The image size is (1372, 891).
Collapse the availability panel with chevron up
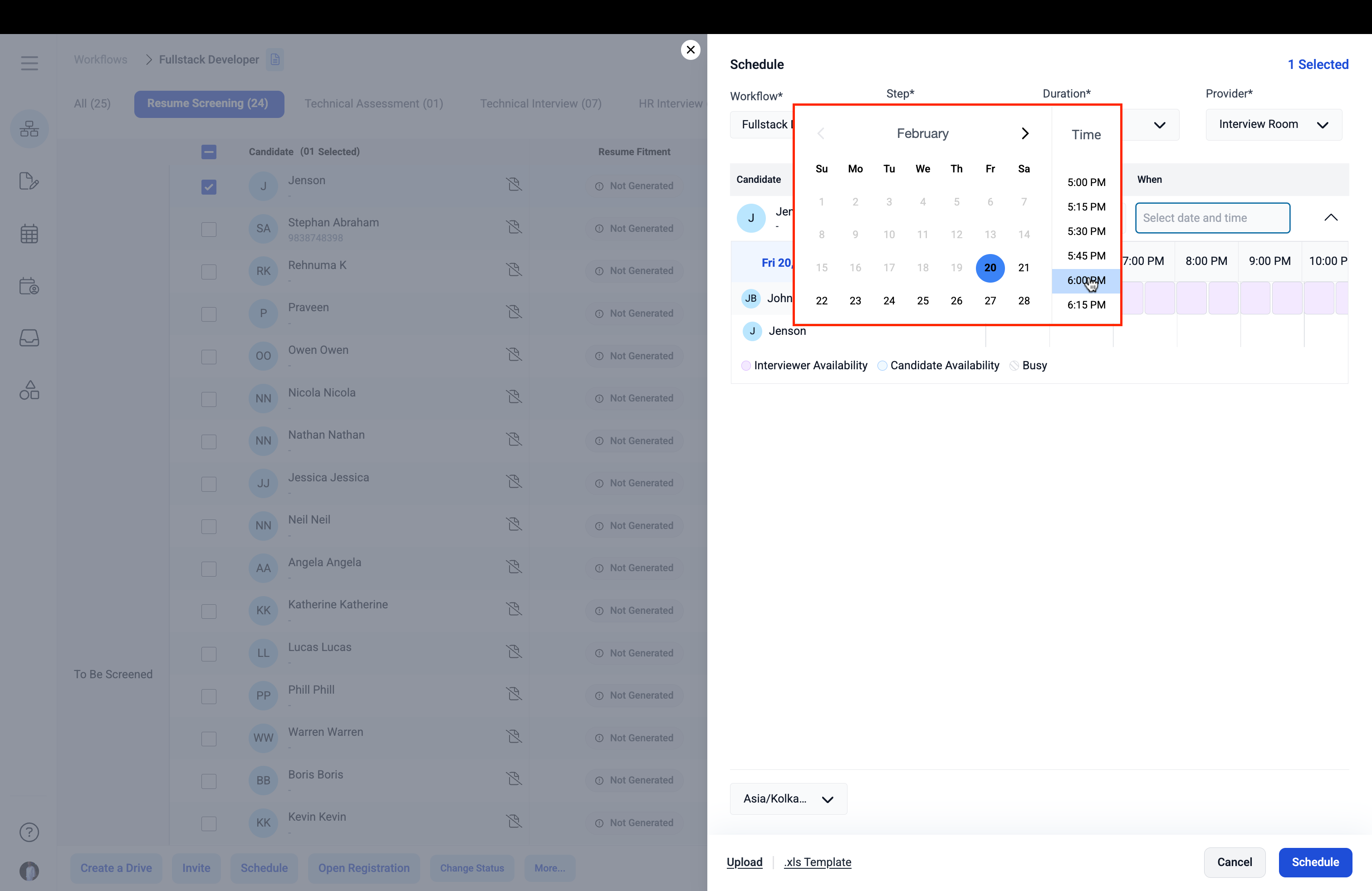pos(1331,218)
